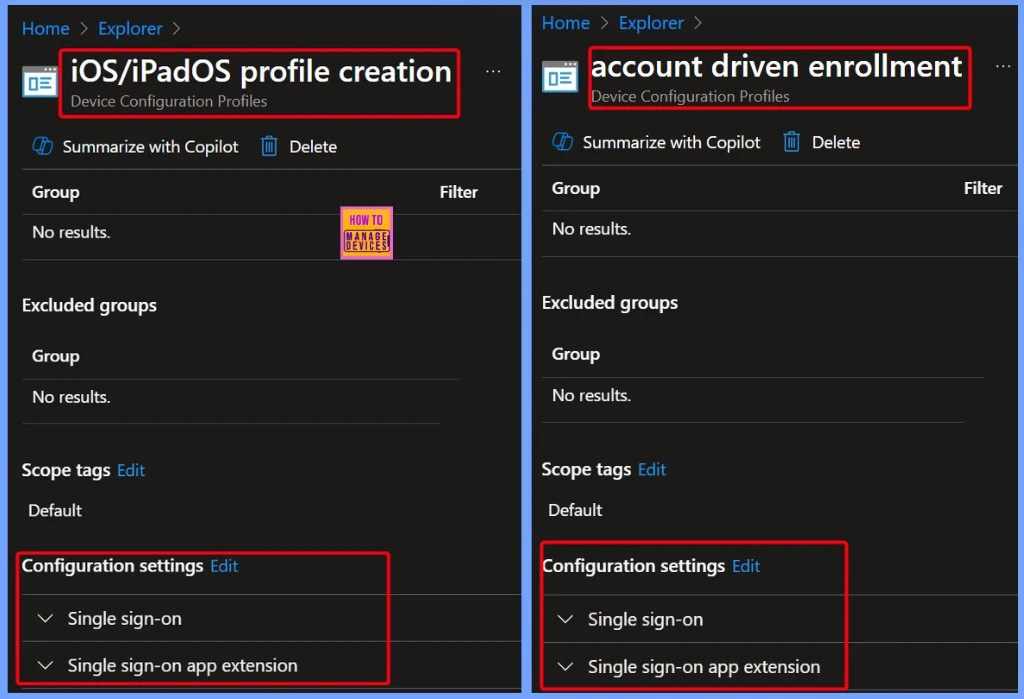Click Default scope tag in account driven enrollment pane
This screenshot has width=1024, height=699.
click(x=575, y=510)
